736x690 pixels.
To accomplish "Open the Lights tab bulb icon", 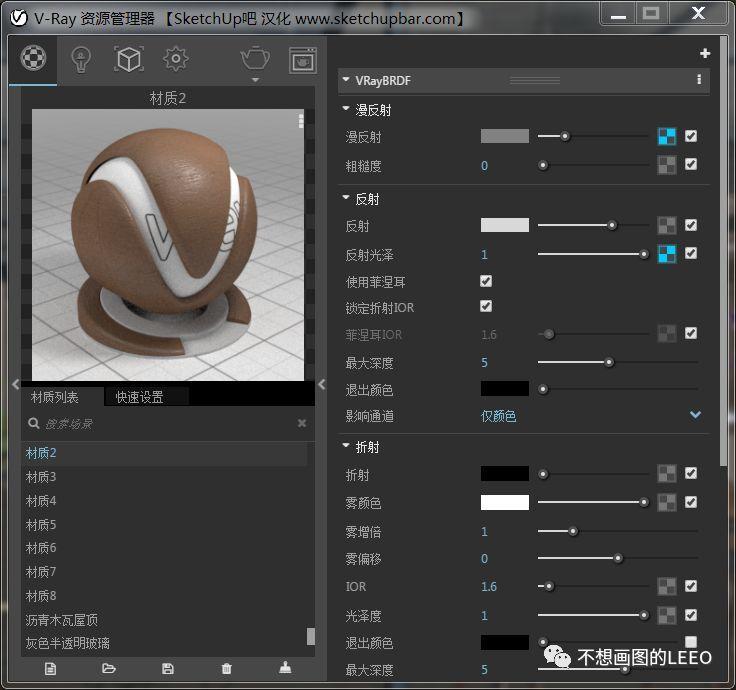I will pos(80,60).
